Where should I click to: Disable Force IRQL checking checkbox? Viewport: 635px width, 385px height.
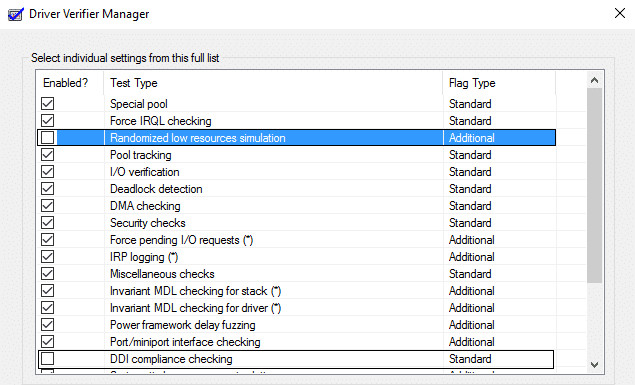coord(47,121)
